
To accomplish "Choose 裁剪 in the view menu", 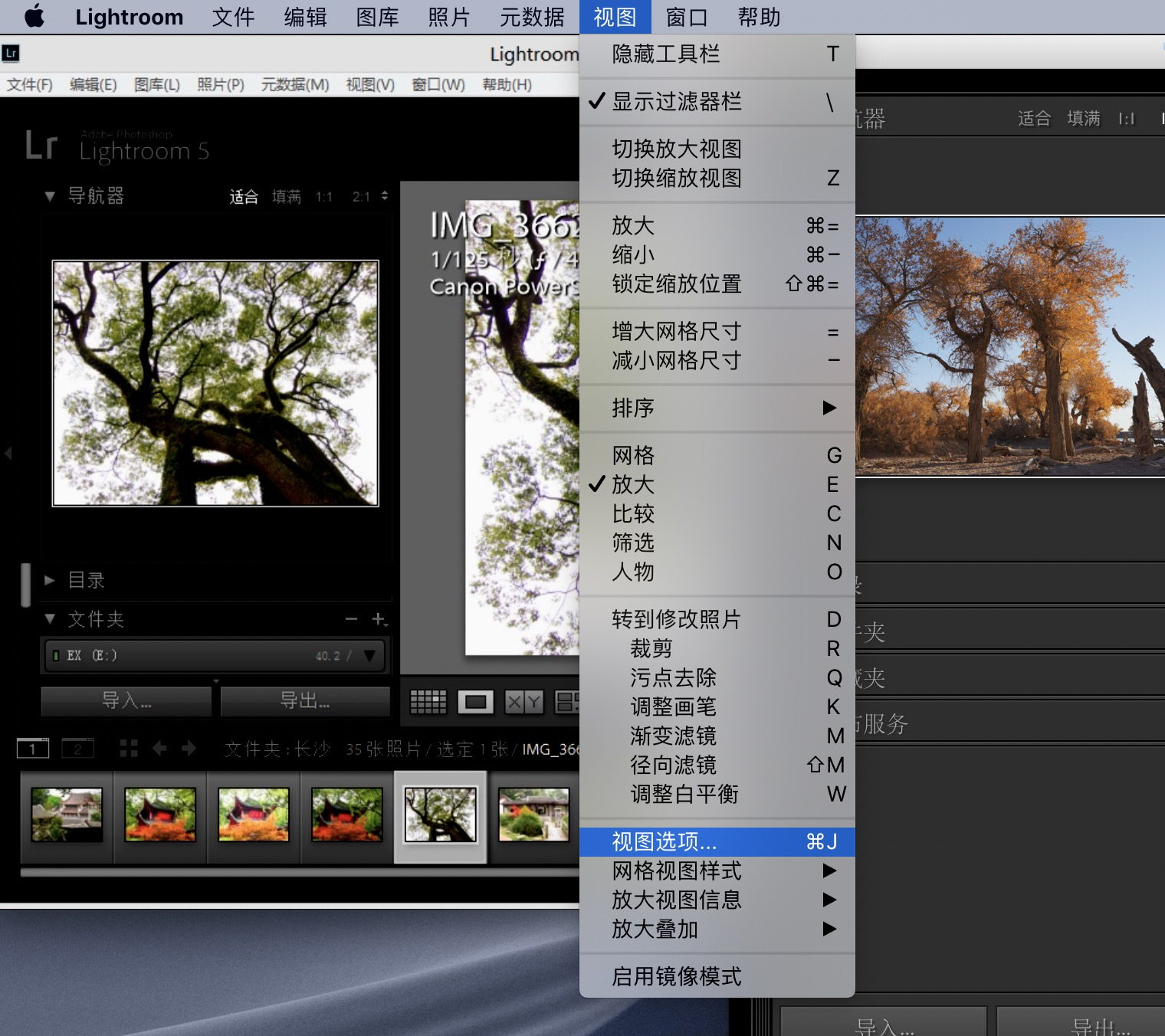I will [x=717, y=648].
